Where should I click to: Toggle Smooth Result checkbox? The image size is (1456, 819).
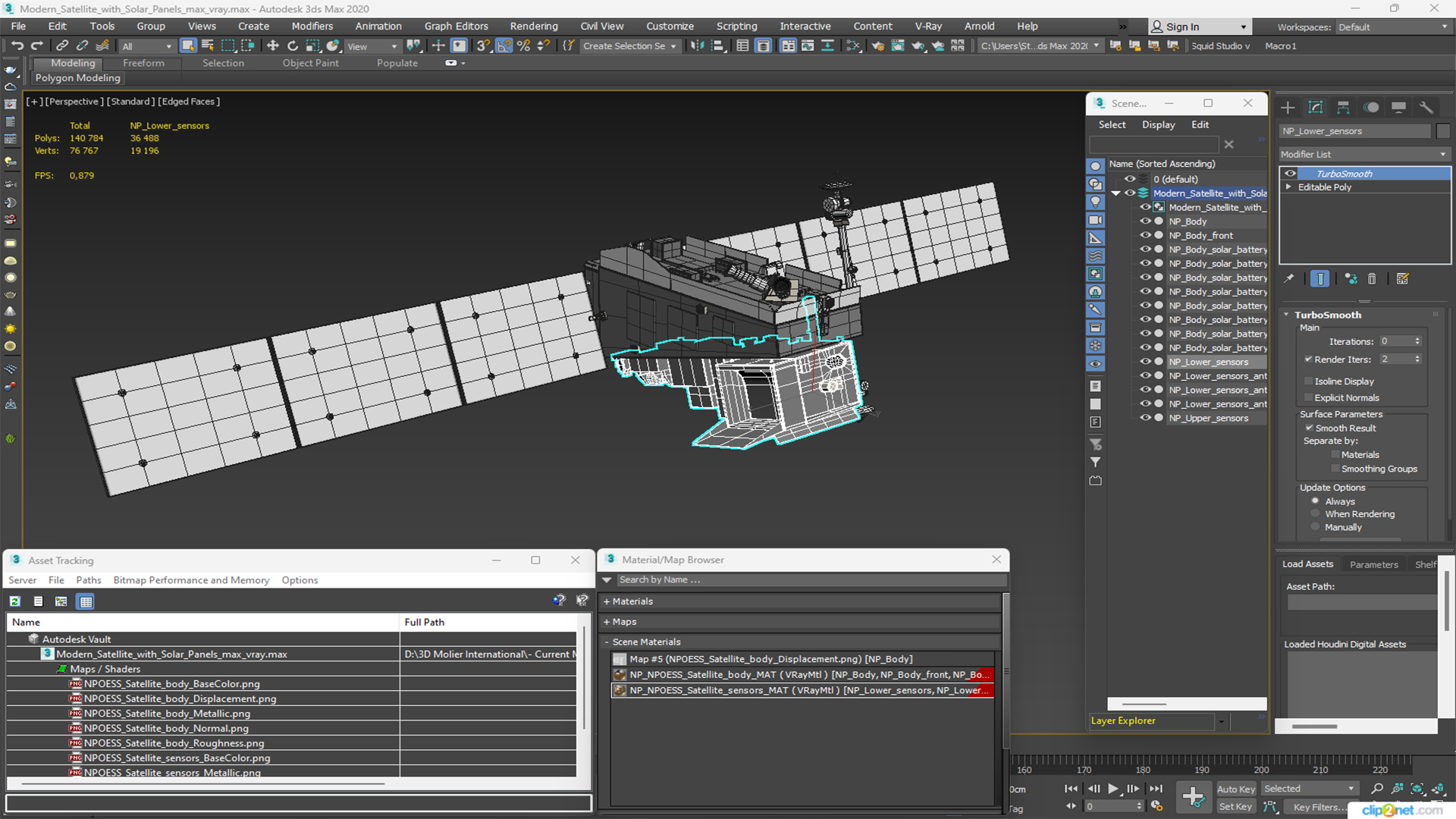[1309, 428]
